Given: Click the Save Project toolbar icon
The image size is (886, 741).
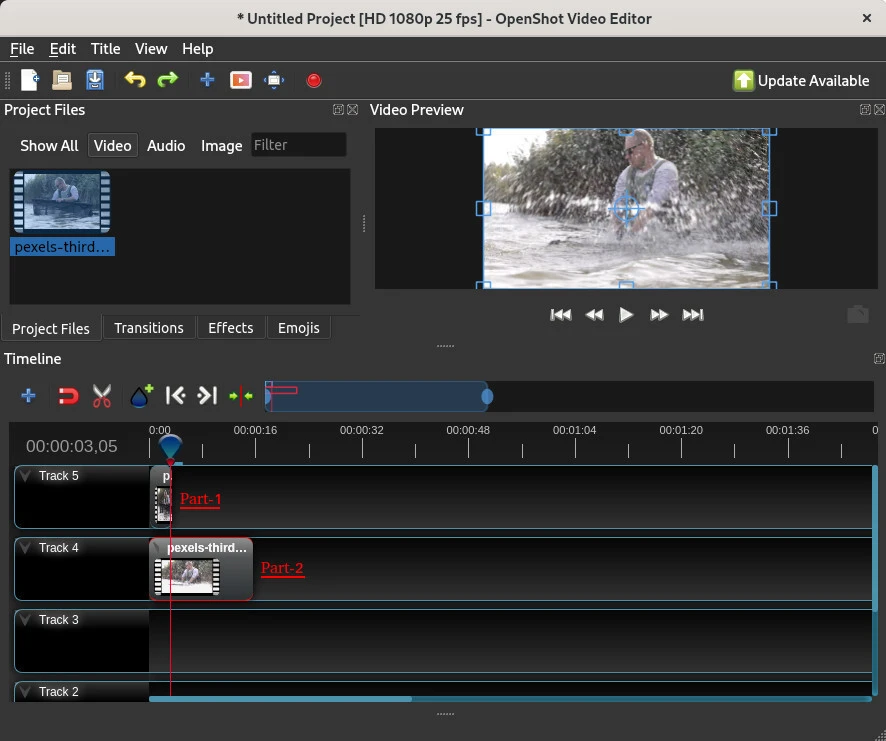Looking at the screenshot, I should (95, 80).
